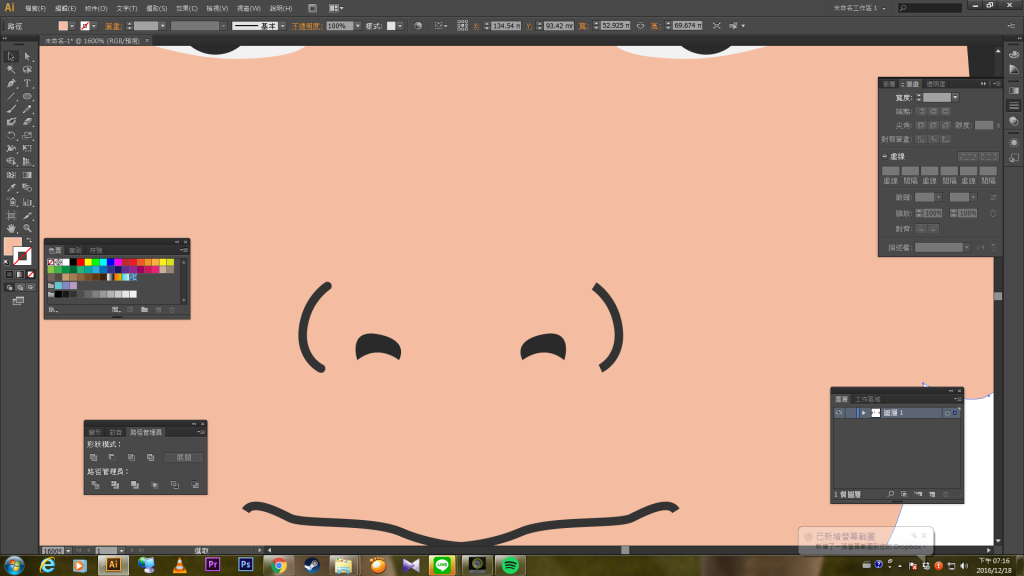
Task: Click the red swatch in swatches panel
Action: (81, 263)
